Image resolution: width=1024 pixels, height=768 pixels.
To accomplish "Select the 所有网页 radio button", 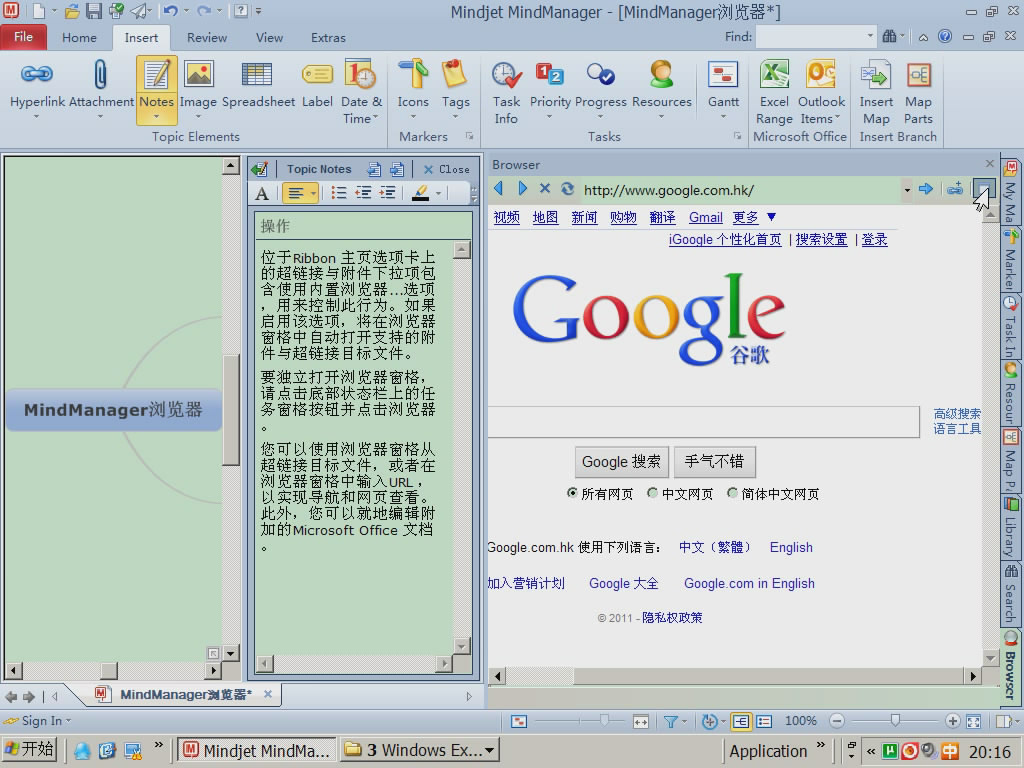I will [572, 493].
